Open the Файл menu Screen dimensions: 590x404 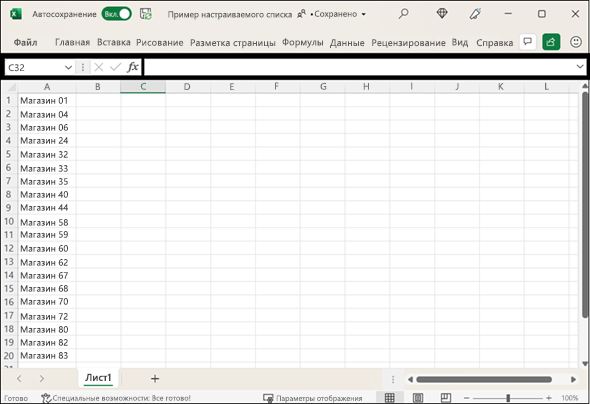coord(25,43)
